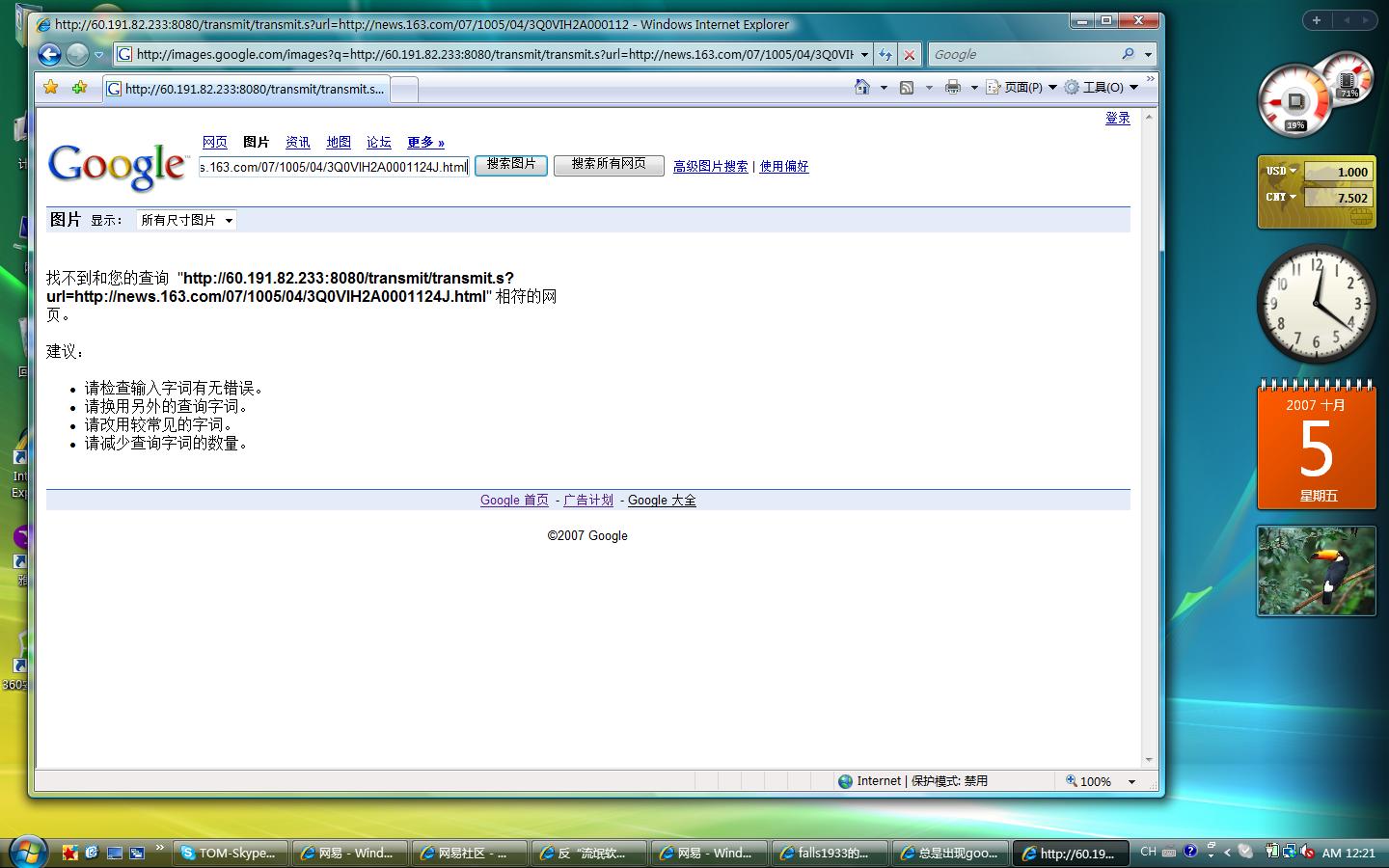Launch the blue browser Quick Launch icon
Screen dimensions: 1389x868
click(x=92, y=853)
